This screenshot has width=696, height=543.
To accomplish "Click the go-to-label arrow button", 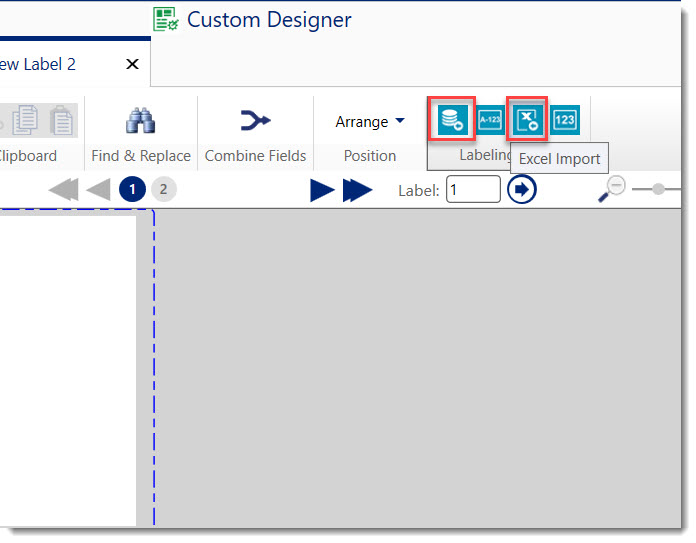I will coord(521,189).
